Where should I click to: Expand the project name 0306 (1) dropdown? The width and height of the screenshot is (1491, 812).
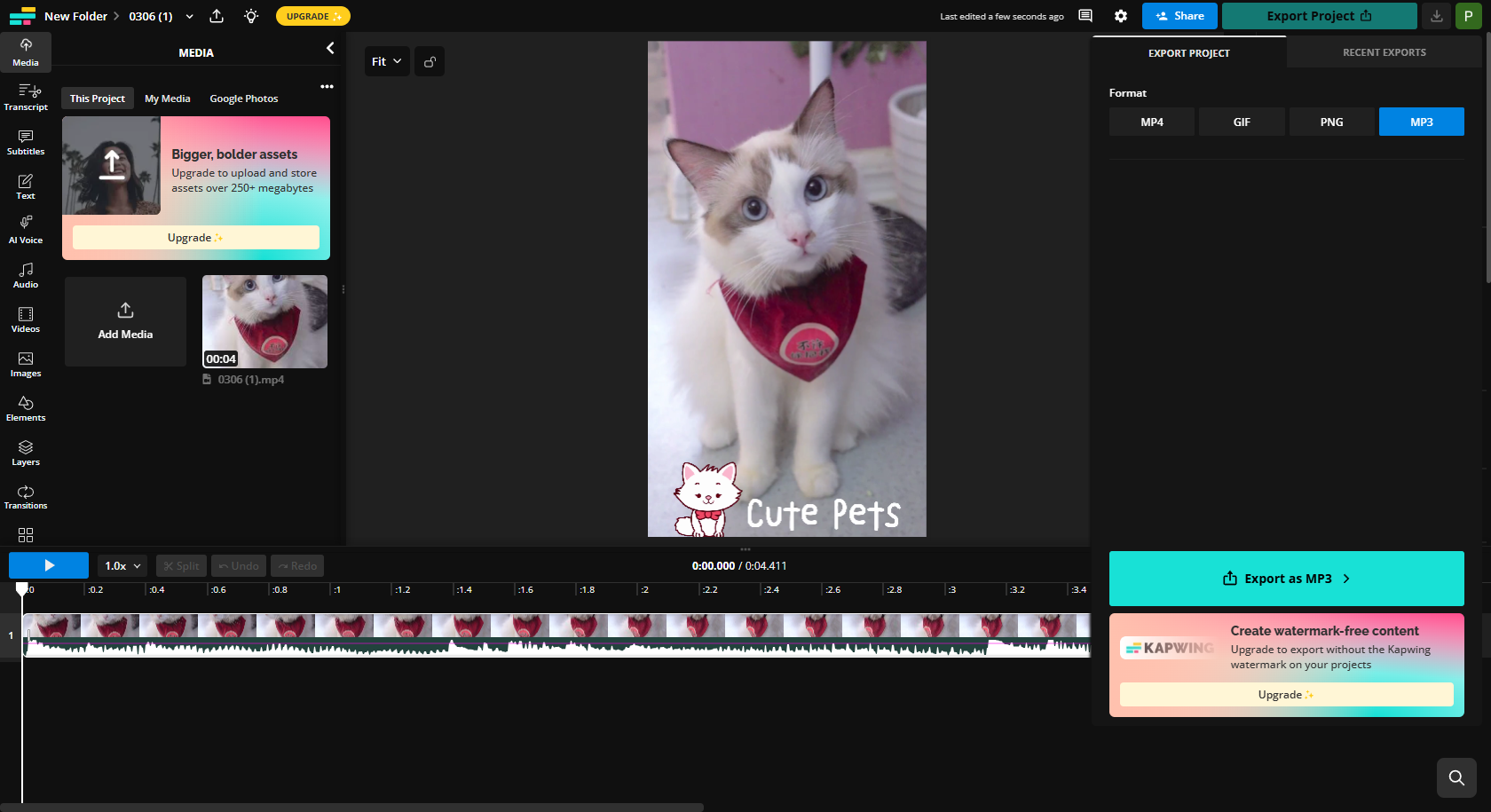189,16
